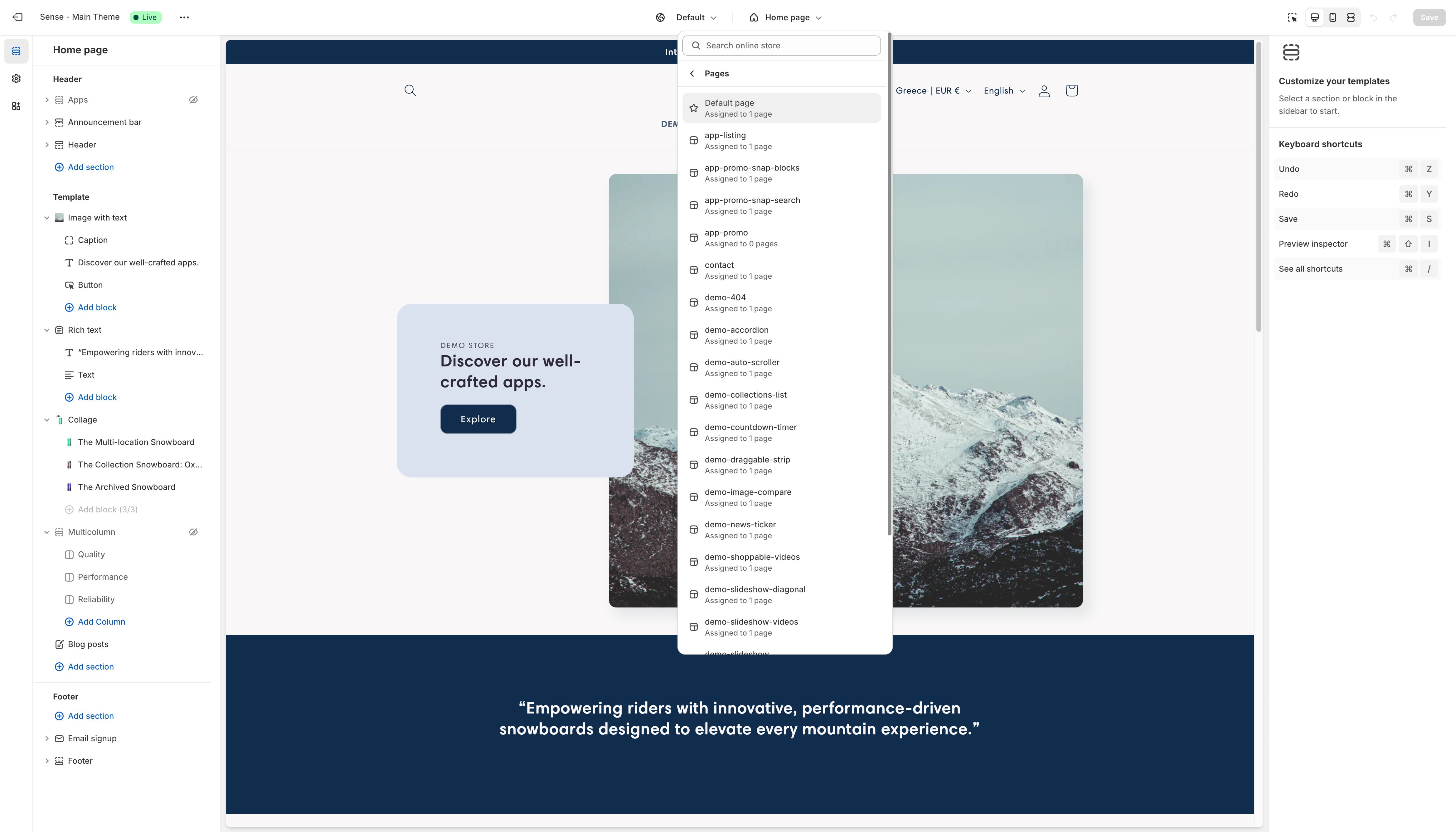Open App embeds icon in left rail
This screenshot has height=832, width=1456.
tap(16, 106)
